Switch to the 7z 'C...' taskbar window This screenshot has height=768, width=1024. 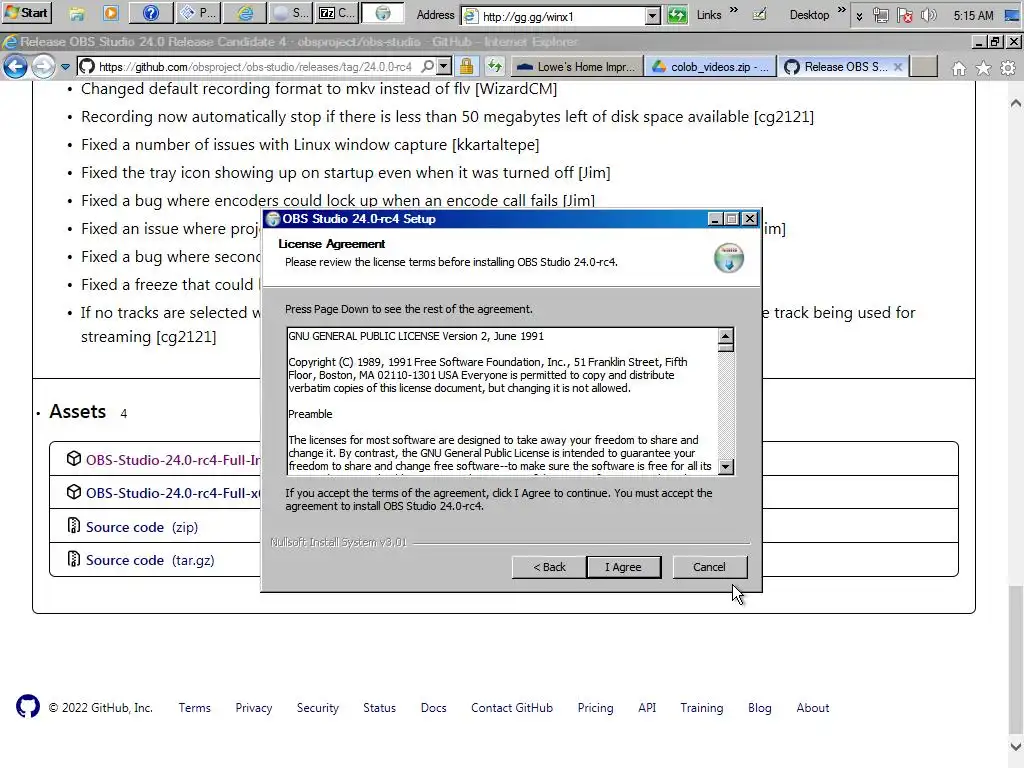click(336, 13)
